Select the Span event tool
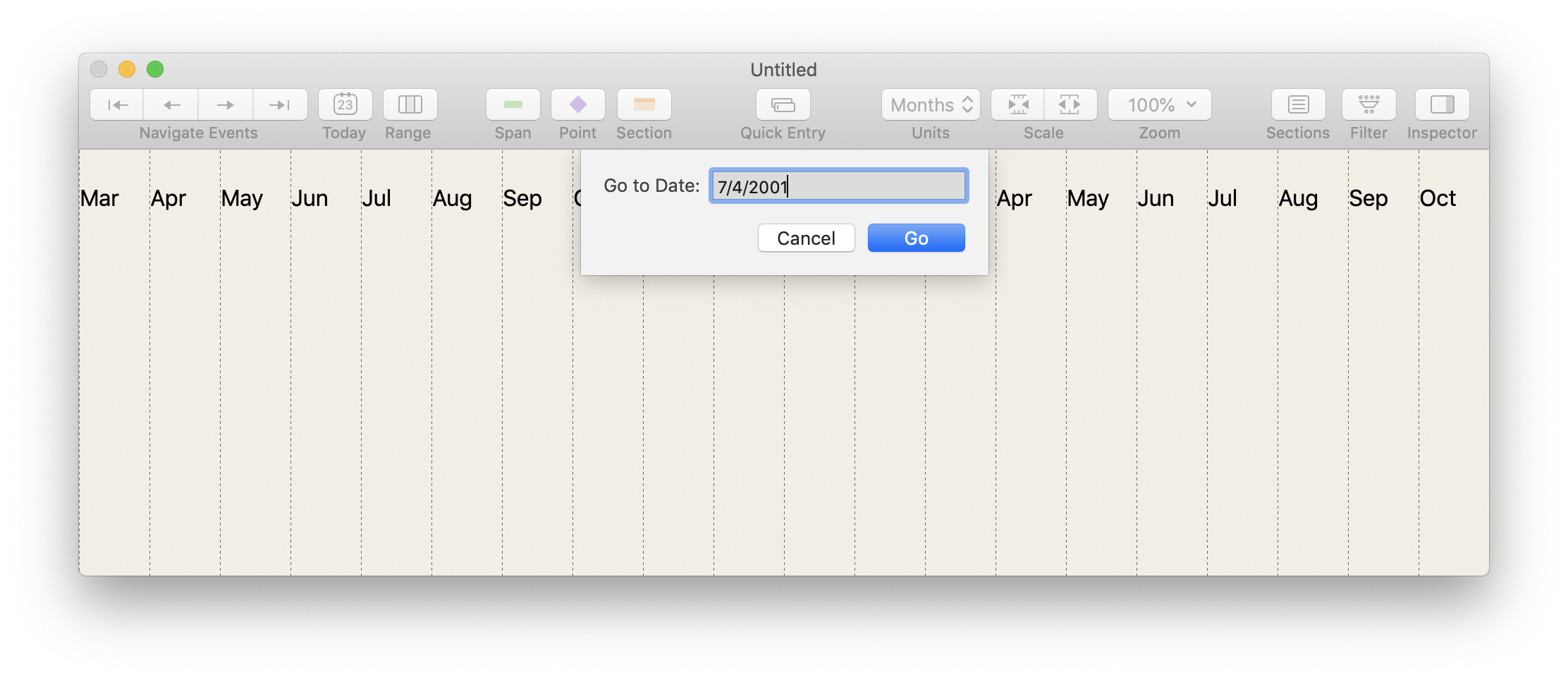This screenshot has height=680, width=1568. (513, 104)
